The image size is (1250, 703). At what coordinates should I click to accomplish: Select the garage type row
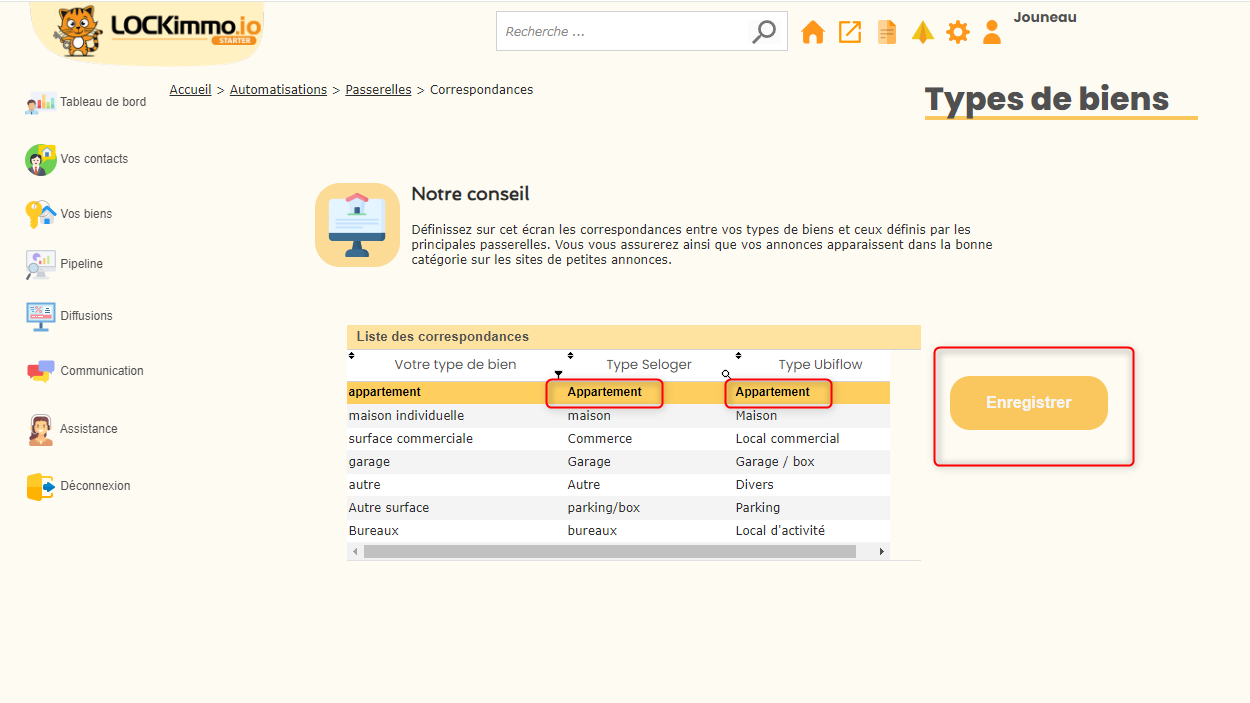pyautogui.click(x=618, y=462)
